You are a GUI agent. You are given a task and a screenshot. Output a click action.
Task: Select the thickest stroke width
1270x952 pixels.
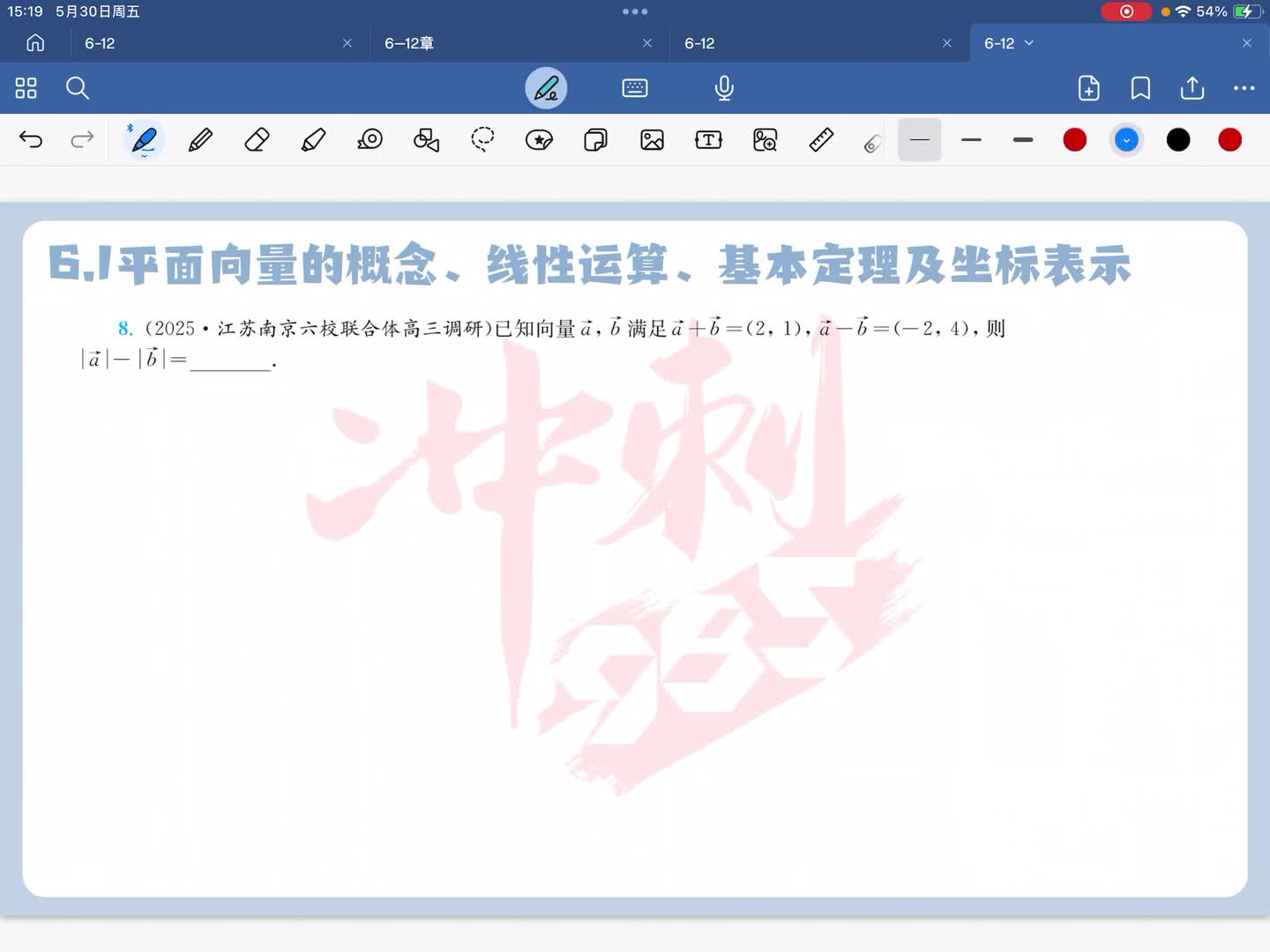click(x=1023, y=140)
